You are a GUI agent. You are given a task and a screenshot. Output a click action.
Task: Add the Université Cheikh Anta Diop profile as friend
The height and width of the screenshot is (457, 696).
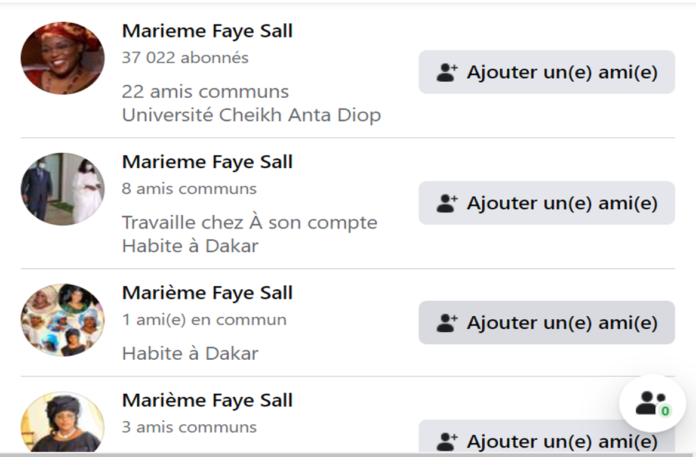pyautogui.click(x=547, y=72)
